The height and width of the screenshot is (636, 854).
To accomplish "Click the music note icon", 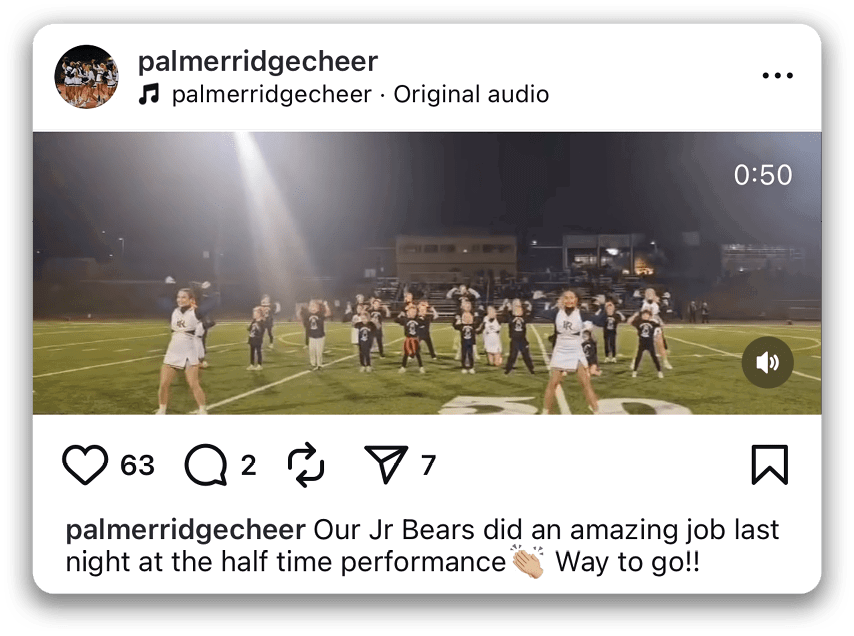I will point(149,95).
